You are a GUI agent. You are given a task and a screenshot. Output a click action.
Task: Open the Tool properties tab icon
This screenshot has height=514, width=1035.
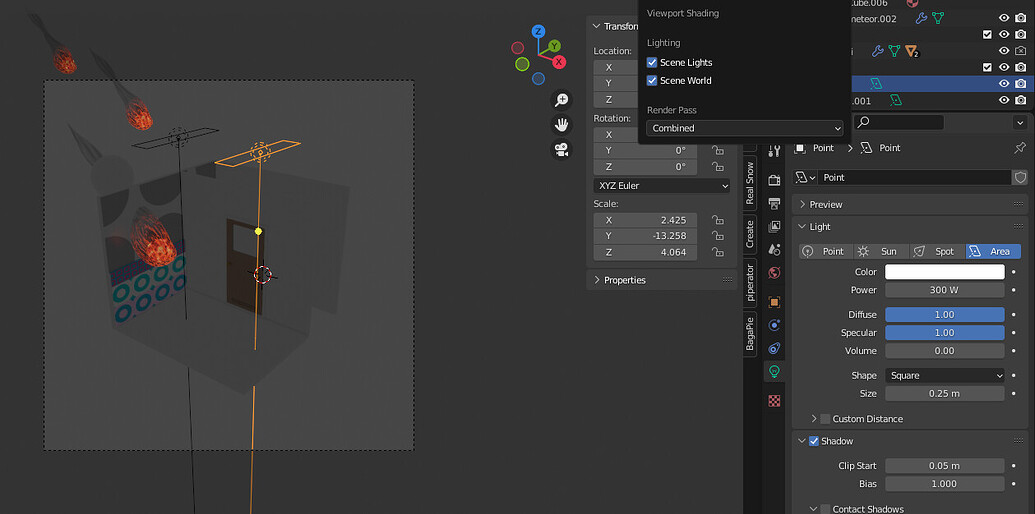coord(774,152)
